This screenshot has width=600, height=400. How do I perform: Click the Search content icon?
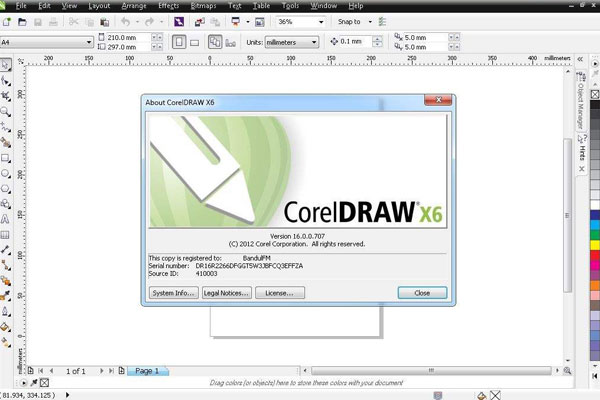coord(179,22)
